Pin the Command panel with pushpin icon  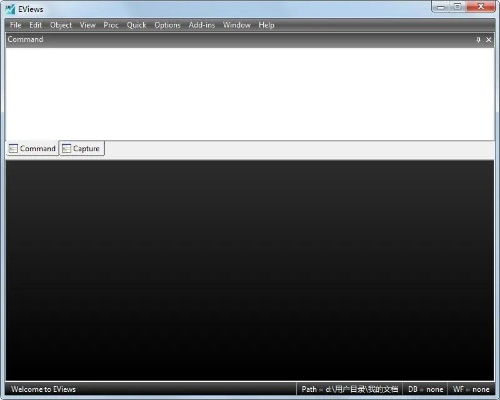(478, 40)
